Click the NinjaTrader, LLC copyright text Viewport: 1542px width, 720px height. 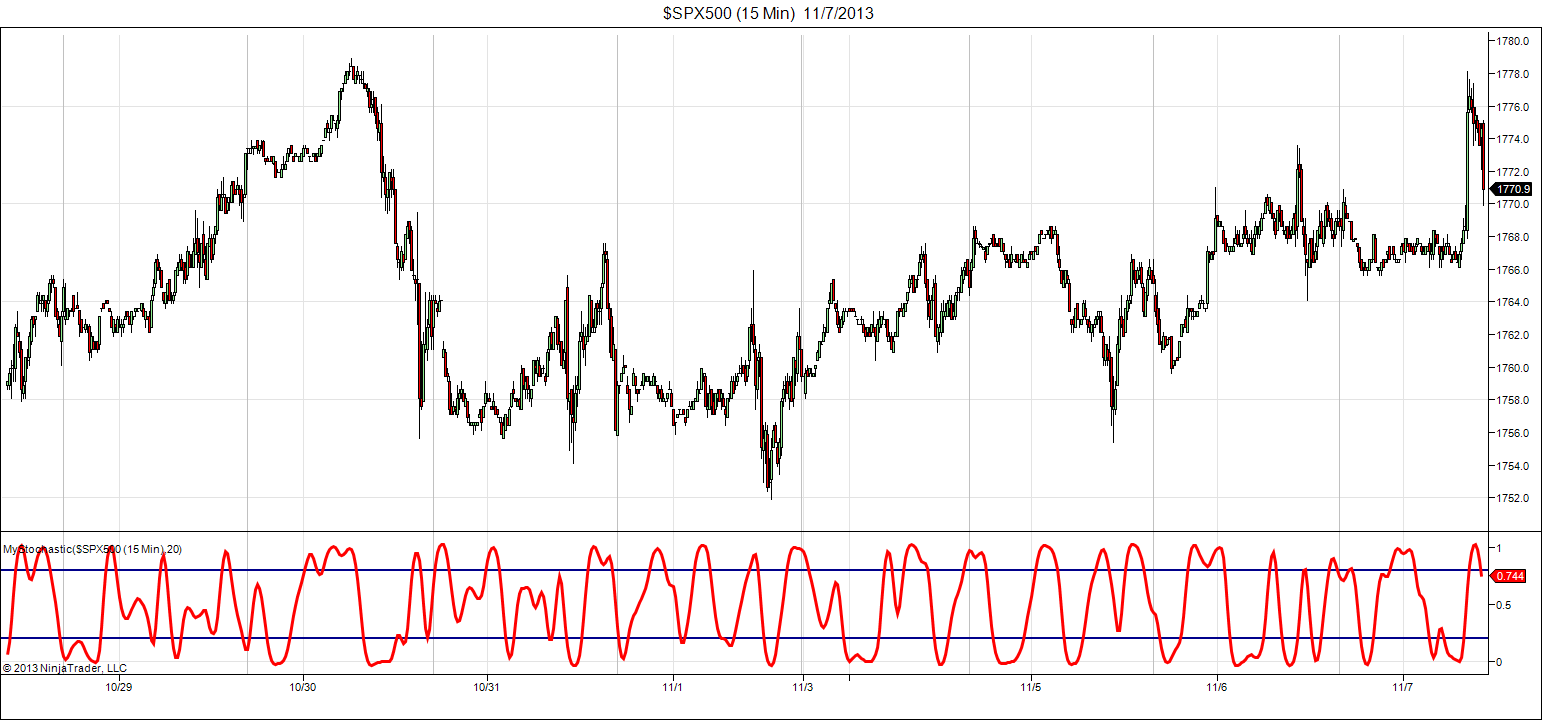(65, 668)
